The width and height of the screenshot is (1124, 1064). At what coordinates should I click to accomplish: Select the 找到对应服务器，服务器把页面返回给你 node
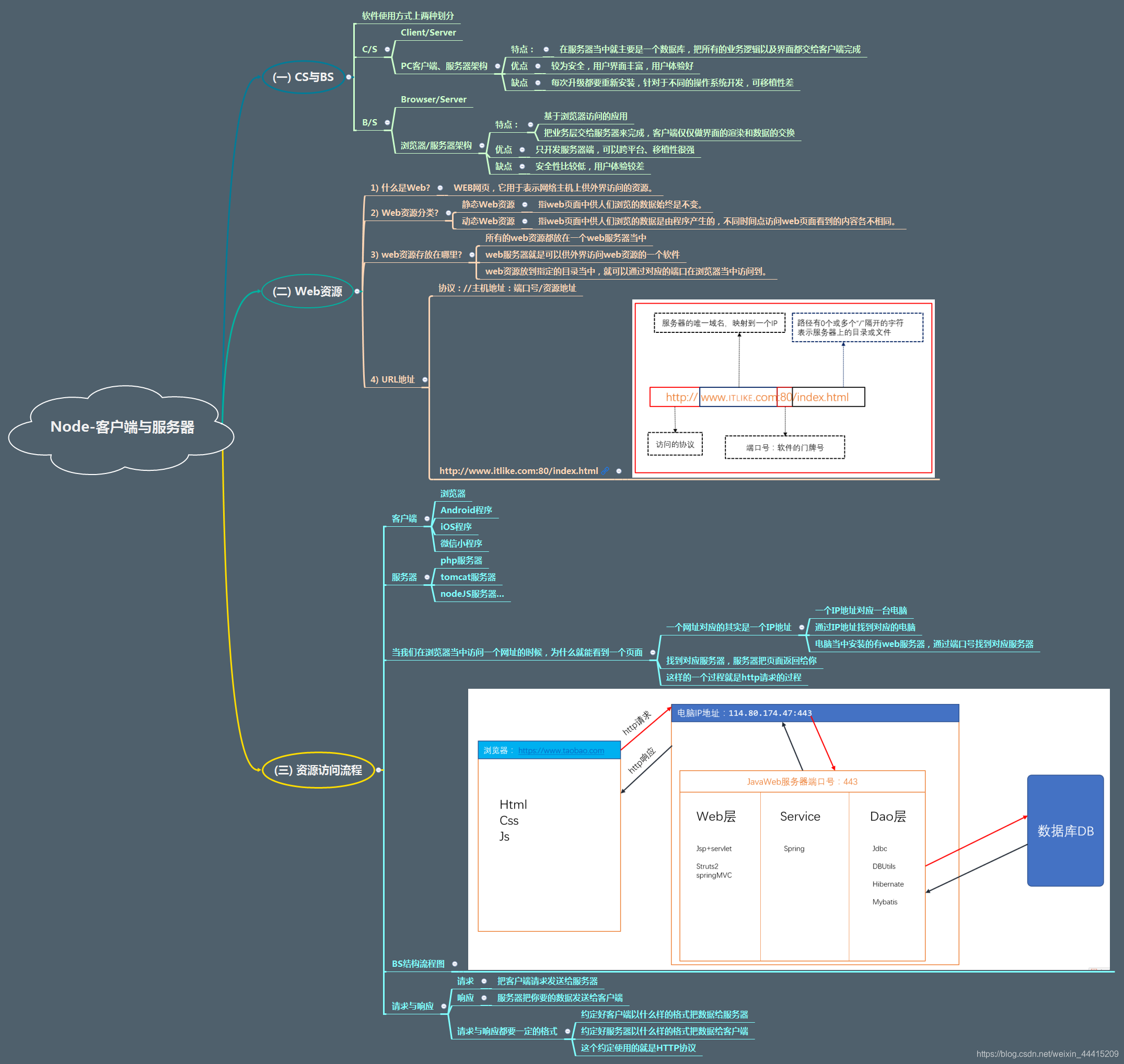[741, 661]
